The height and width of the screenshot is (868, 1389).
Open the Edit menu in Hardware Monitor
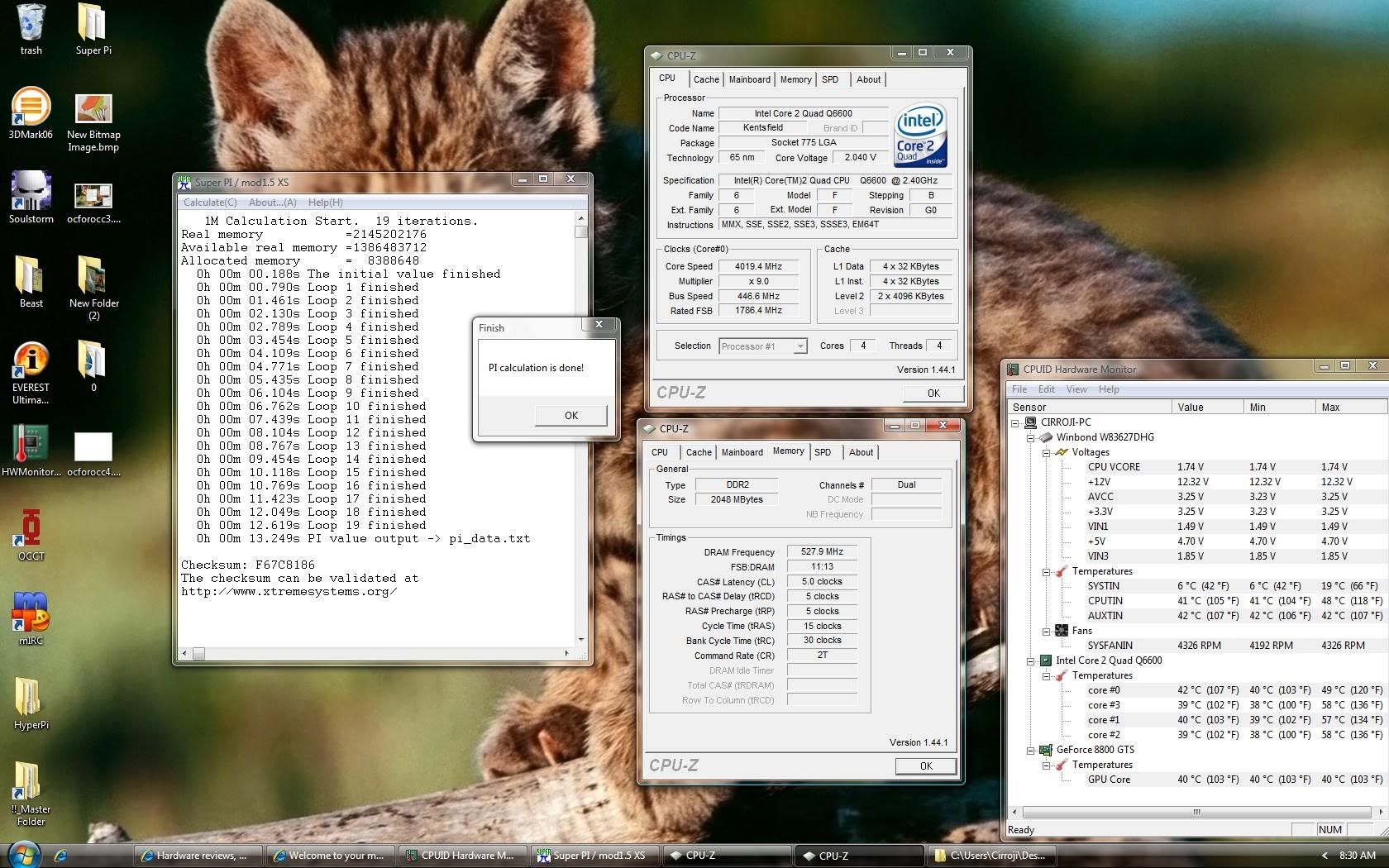(x=1047, y=389)
